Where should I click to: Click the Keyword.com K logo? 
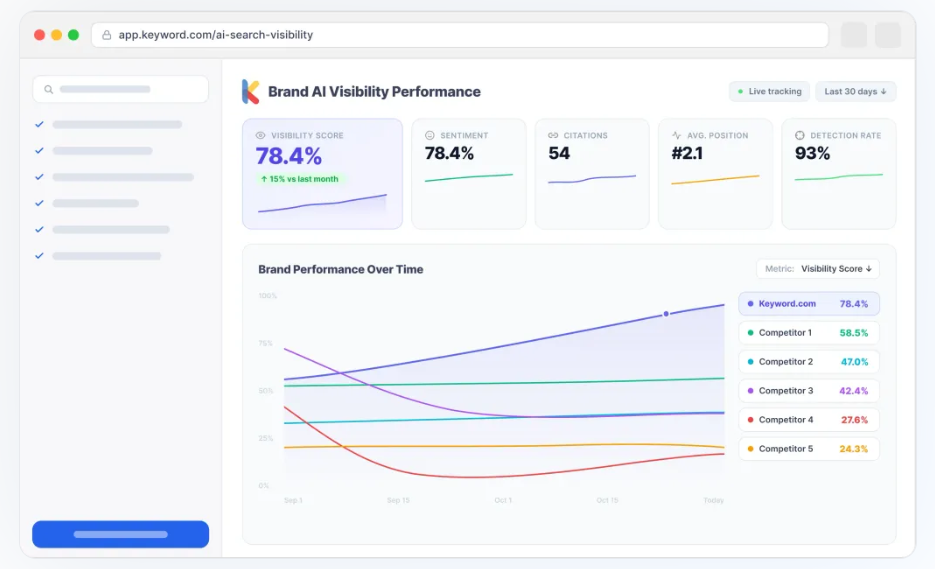pos(250,92)
